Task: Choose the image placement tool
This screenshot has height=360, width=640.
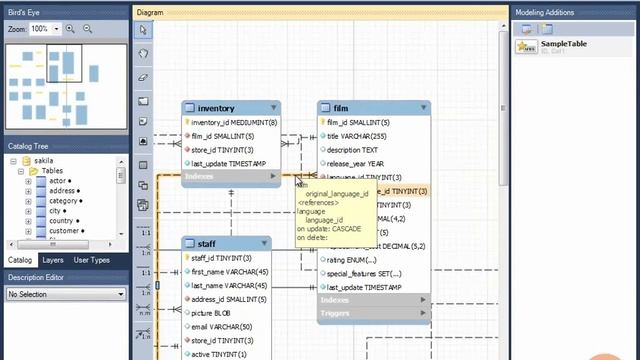Action: coord(143,141)
